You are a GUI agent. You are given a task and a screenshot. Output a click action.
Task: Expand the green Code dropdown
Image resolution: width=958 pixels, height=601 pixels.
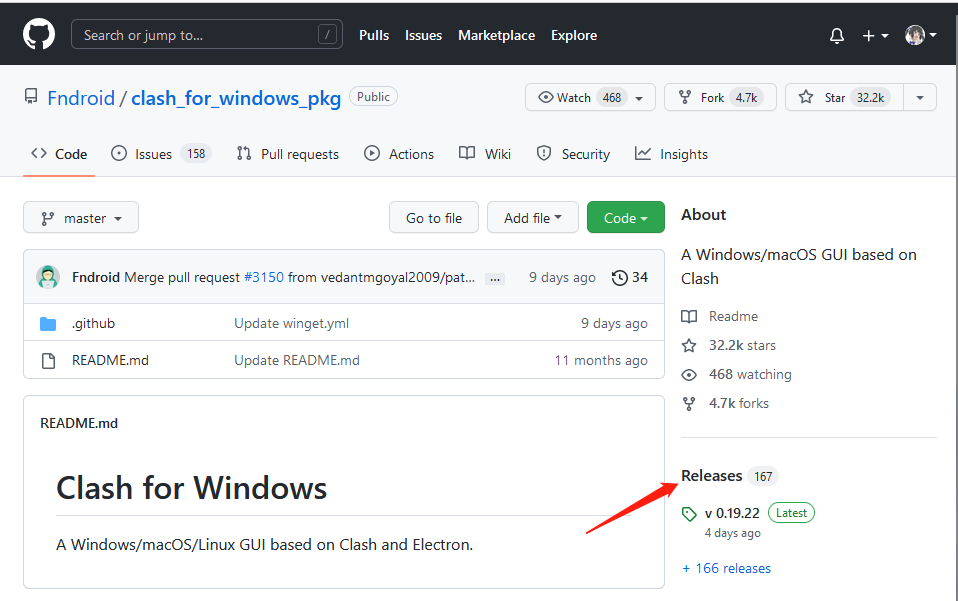625,218
